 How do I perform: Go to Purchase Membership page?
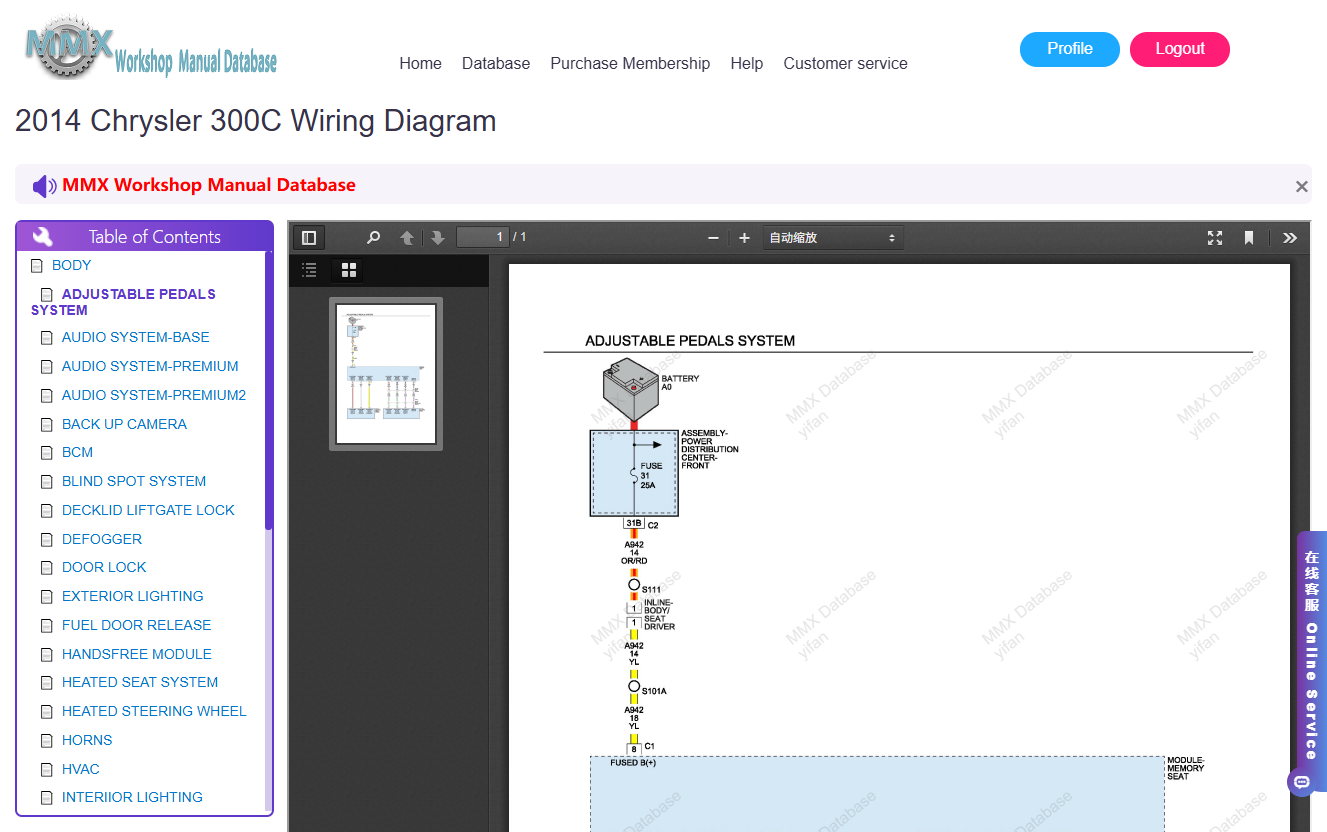pyautogui.click(x=630, y=63)
